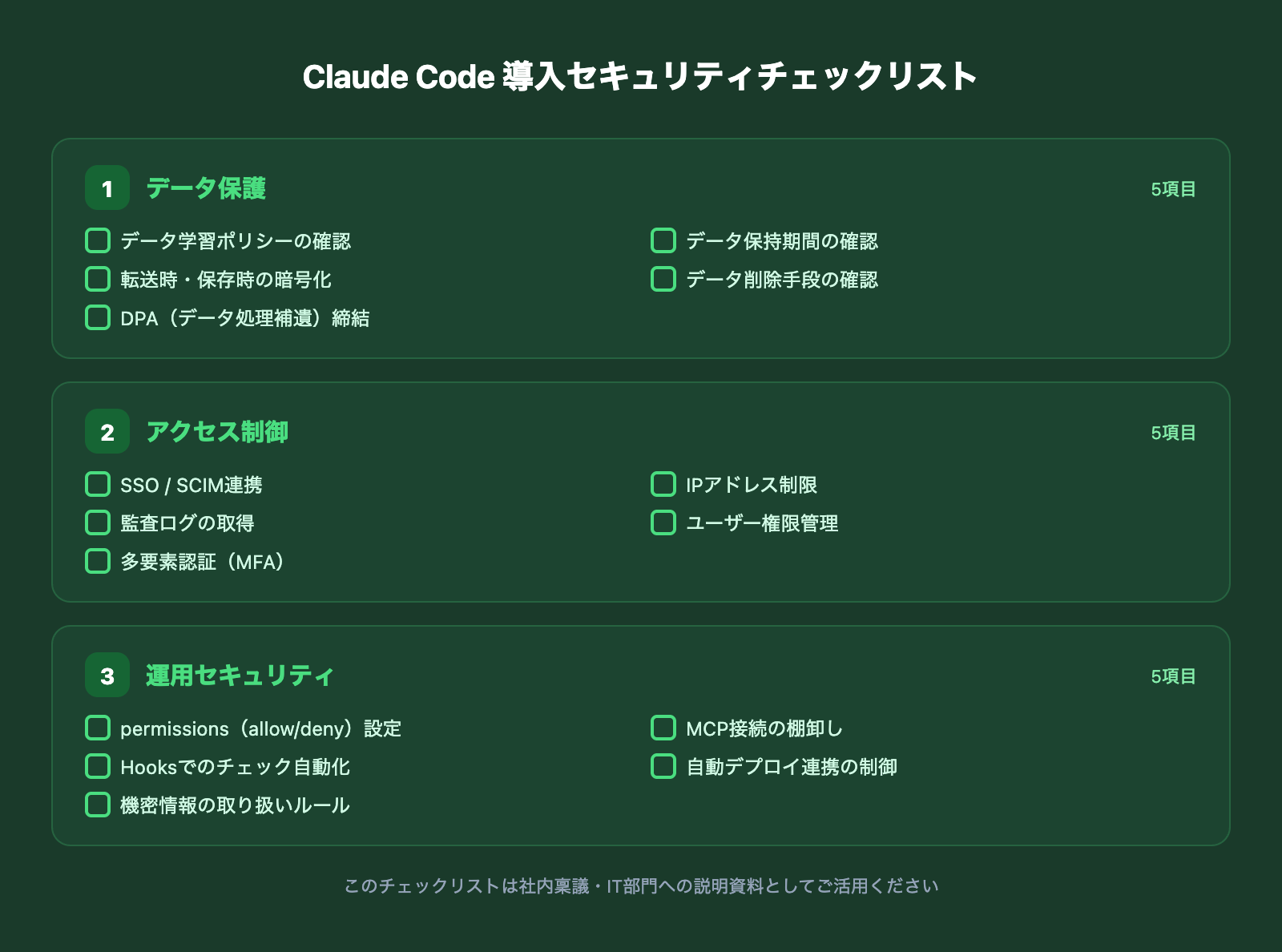
Task: Check the SSO / SCIM連携 checkbox
Action: pyautogui.click(x=98, y=484)
